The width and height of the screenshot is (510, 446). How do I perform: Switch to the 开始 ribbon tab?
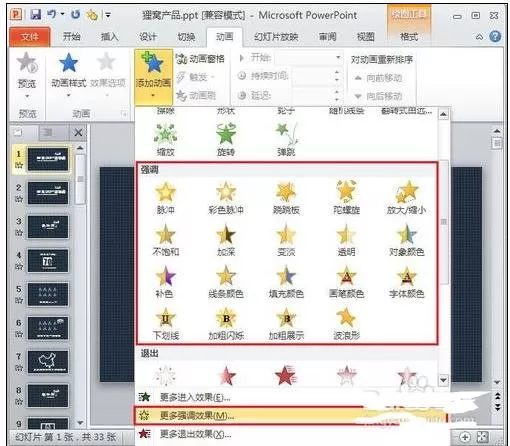(71, 37)
